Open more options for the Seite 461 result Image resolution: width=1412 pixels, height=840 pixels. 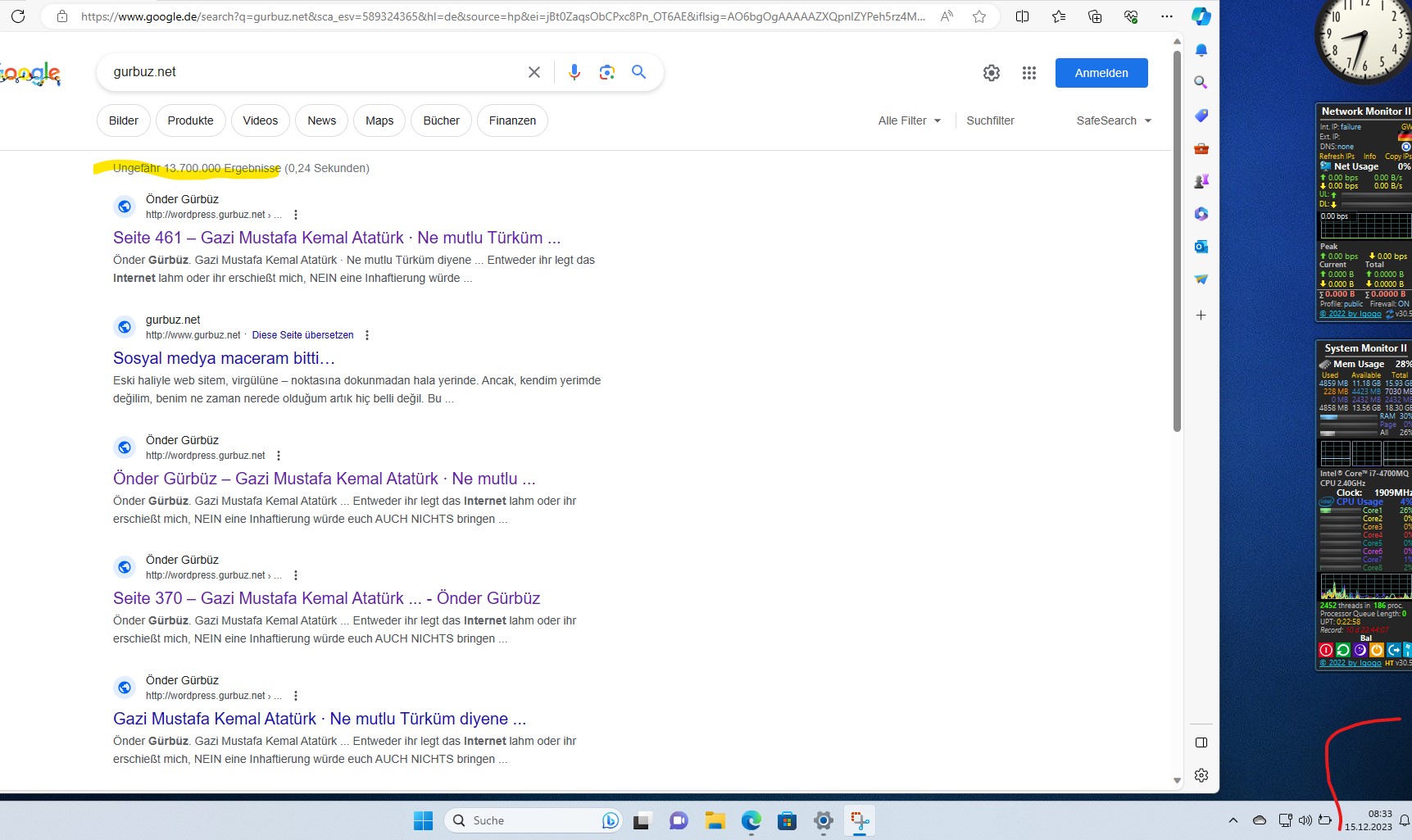[296, 215]
